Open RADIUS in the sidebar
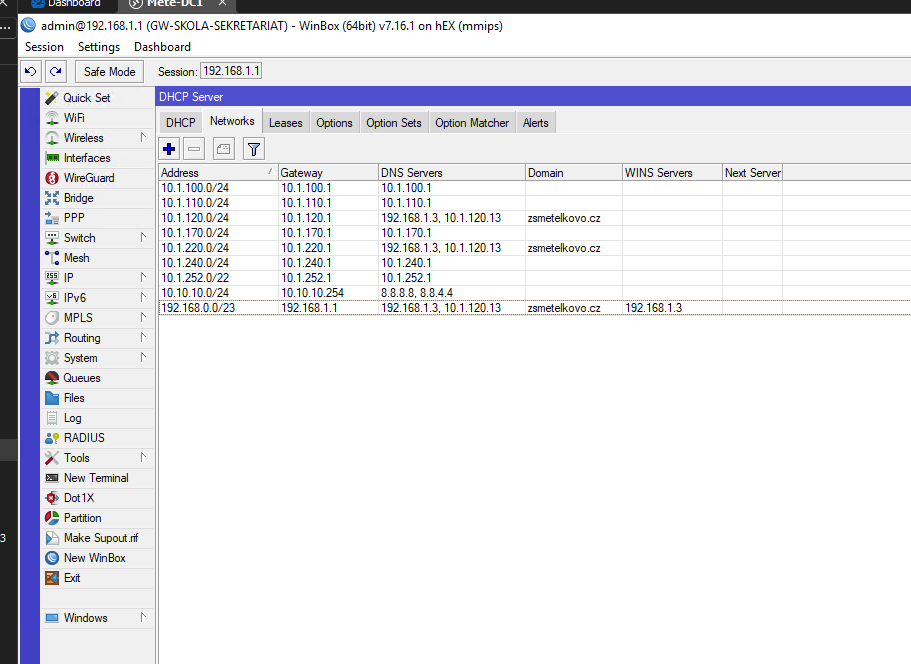This screenshot has height=664, width=911. 83,438
